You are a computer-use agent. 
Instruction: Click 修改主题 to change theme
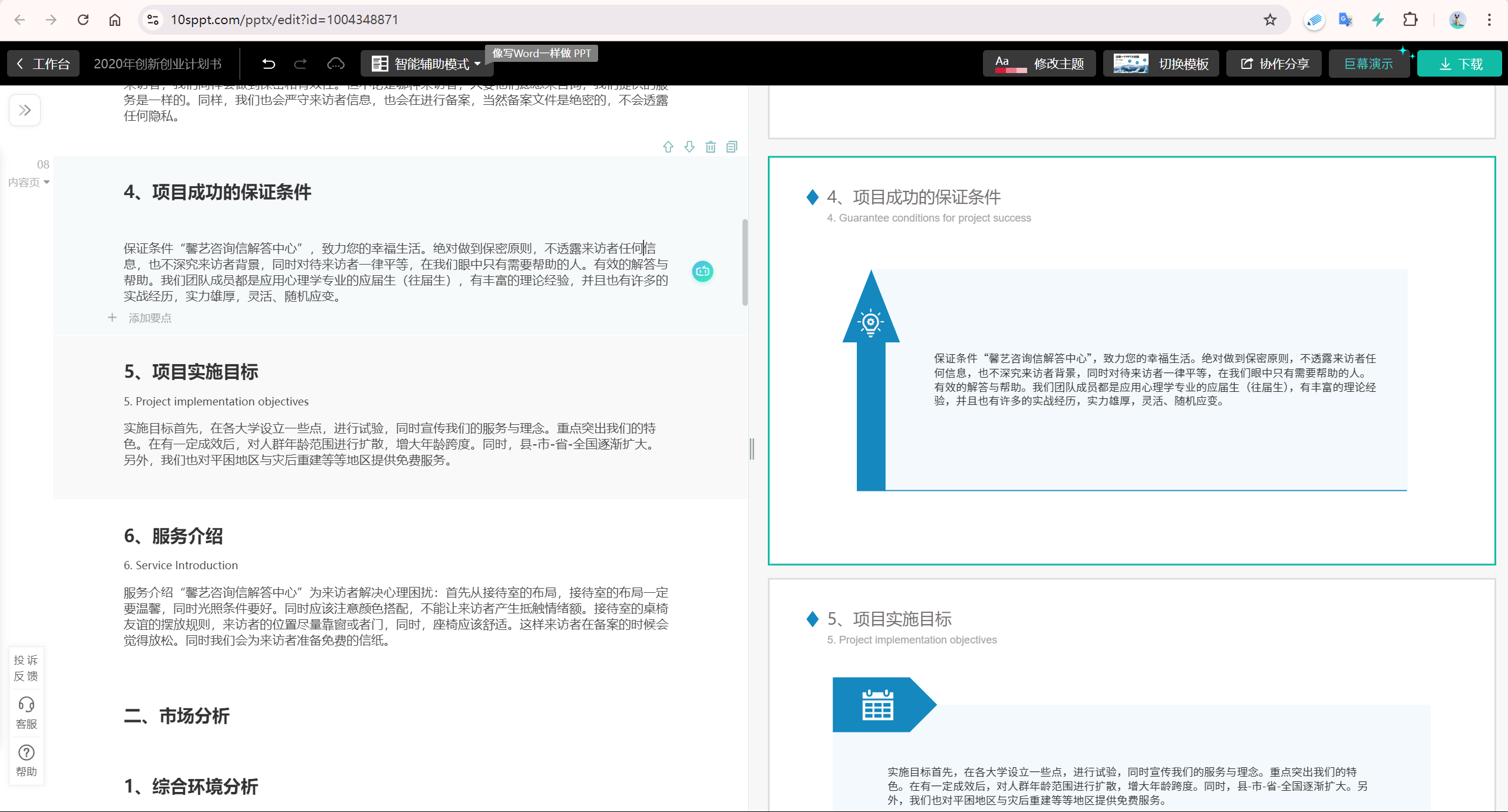(x=1039, y=64)
